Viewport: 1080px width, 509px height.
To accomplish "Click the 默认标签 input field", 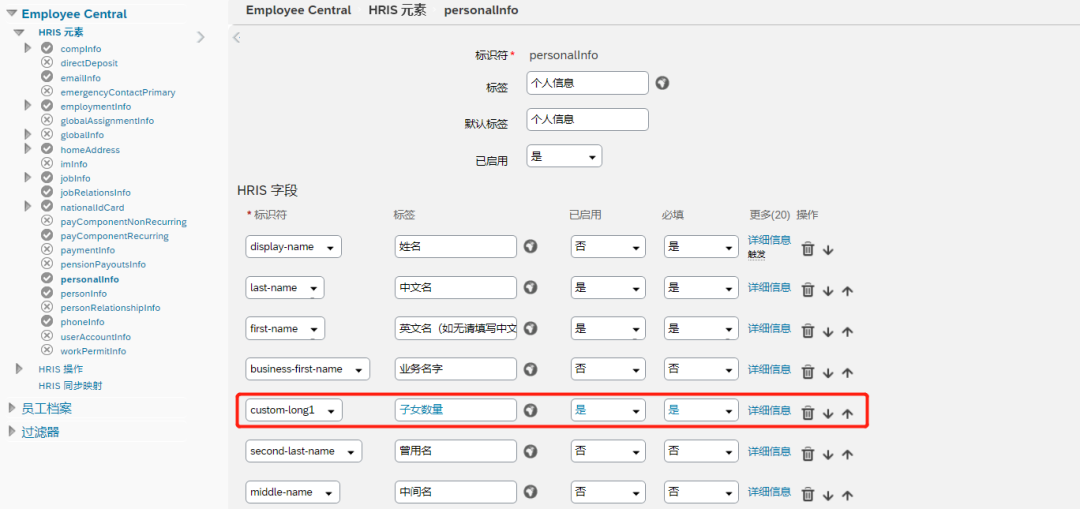I will click(x=588, y=119).
